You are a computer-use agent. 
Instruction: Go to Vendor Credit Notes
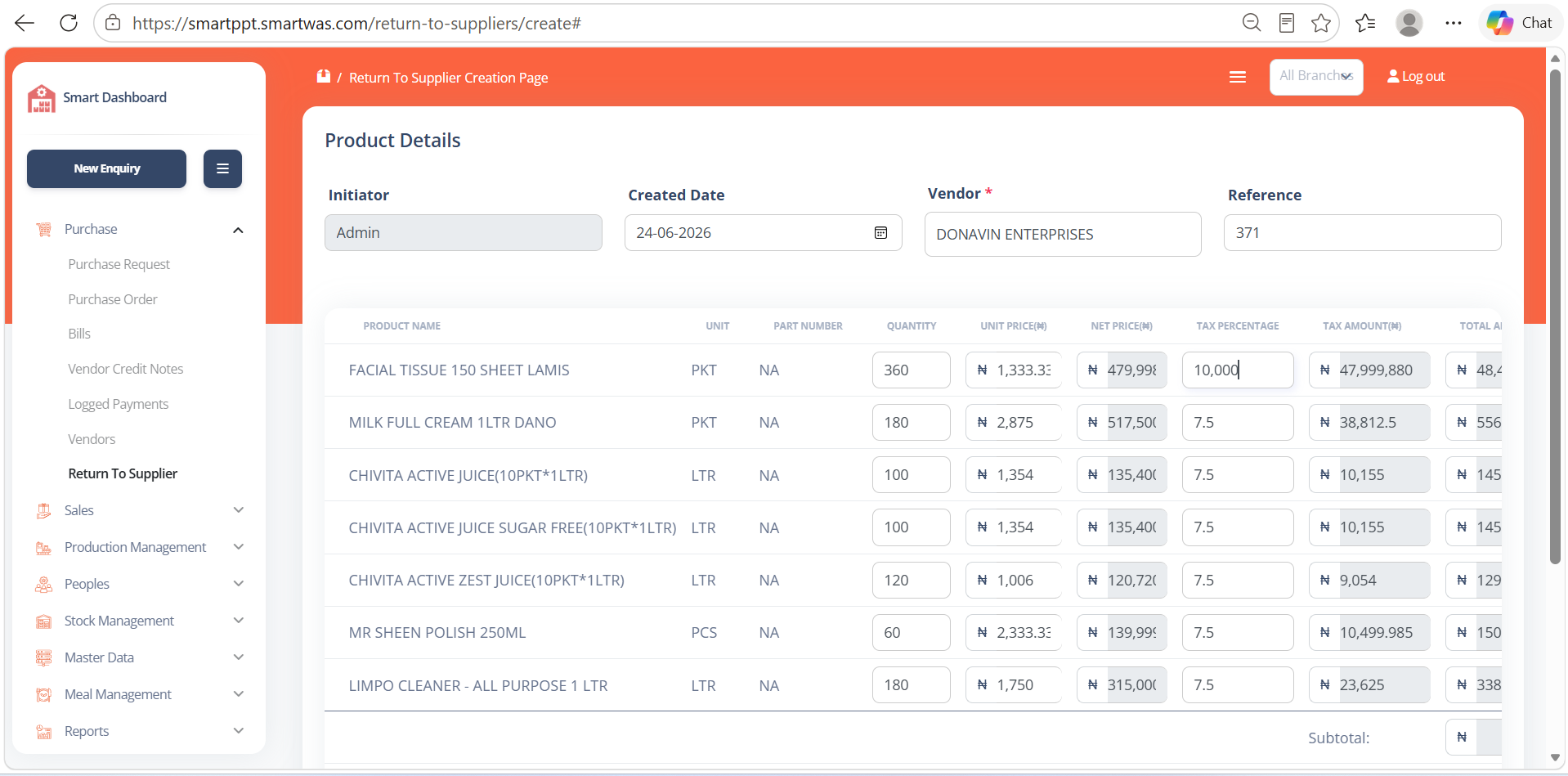pos(126,369)
